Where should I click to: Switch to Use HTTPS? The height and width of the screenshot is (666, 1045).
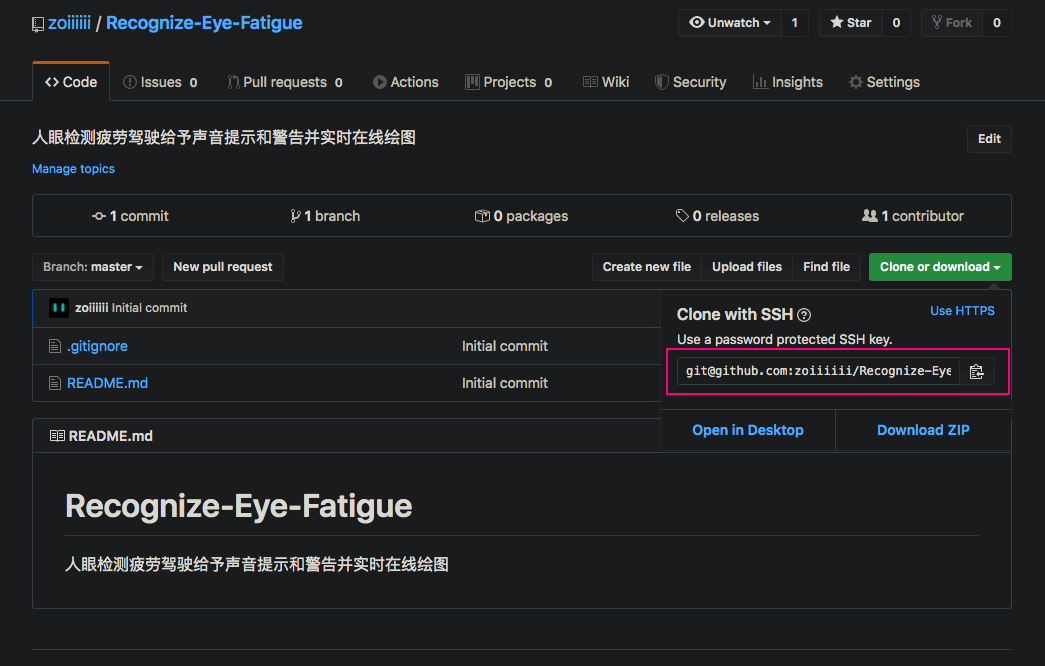click(x=962, y=311)
